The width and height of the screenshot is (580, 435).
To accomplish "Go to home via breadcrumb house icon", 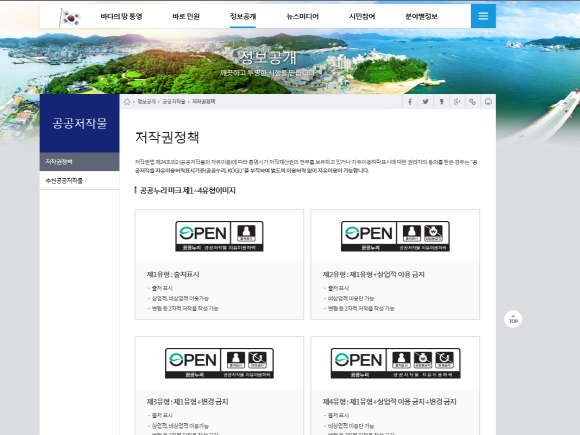I will click(127, 102).
